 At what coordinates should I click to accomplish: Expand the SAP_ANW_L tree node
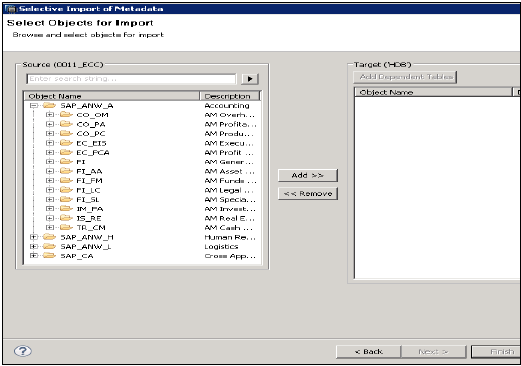tap(33, 246)
